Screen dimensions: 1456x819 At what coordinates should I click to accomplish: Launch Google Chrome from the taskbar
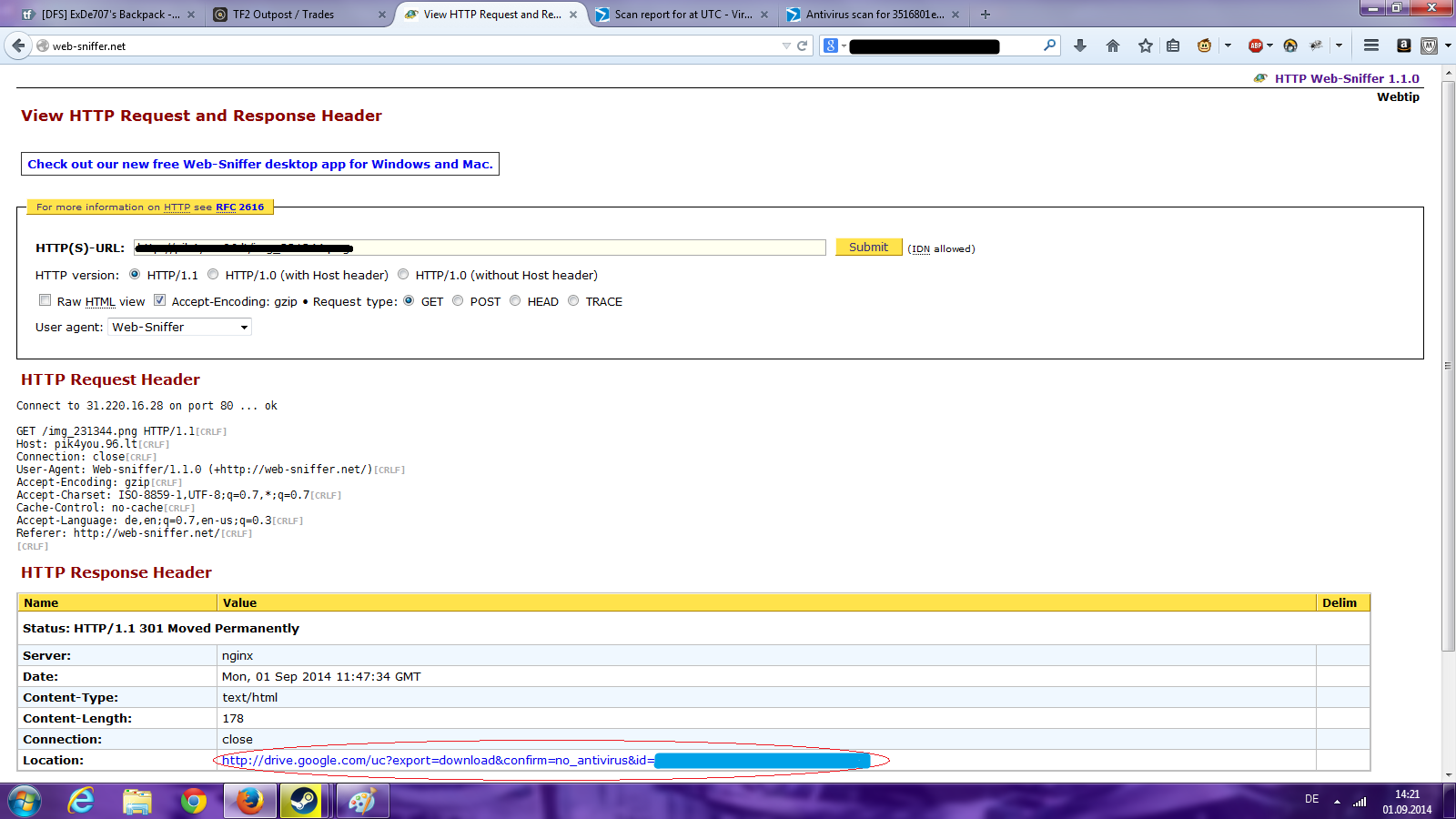point(193,802)
